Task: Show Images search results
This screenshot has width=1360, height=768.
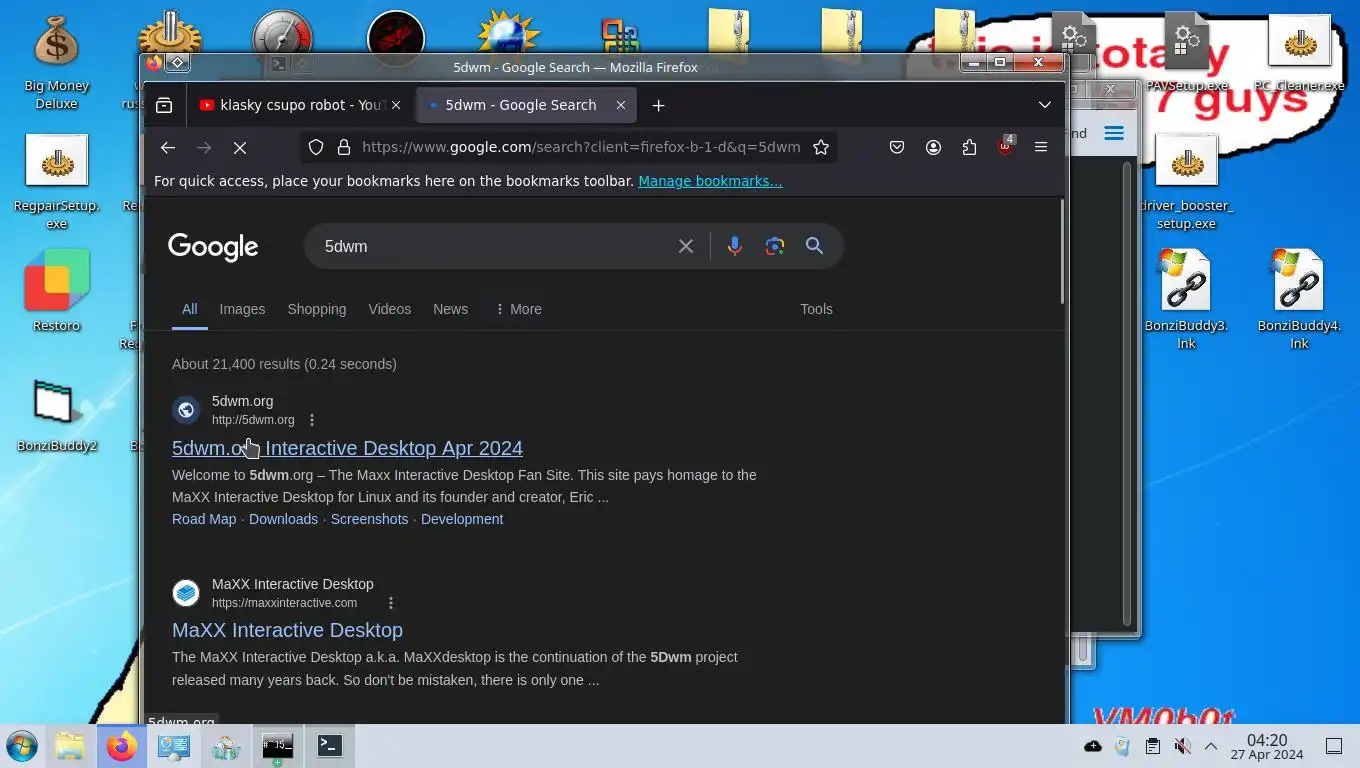Action: (242, 309)
